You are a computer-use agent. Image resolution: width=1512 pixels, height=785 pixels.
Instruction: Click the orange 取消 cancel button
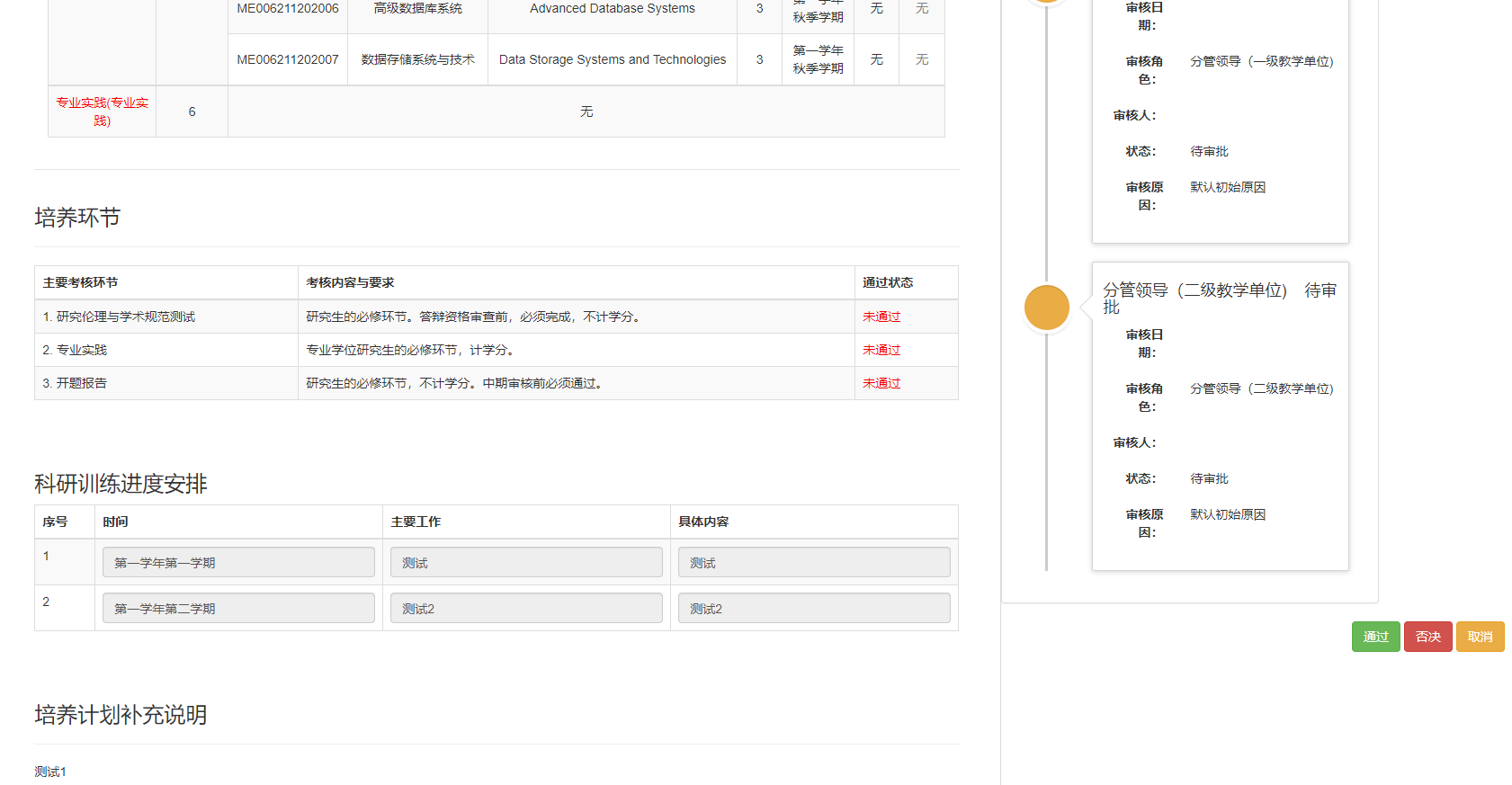pos(1480,637)
